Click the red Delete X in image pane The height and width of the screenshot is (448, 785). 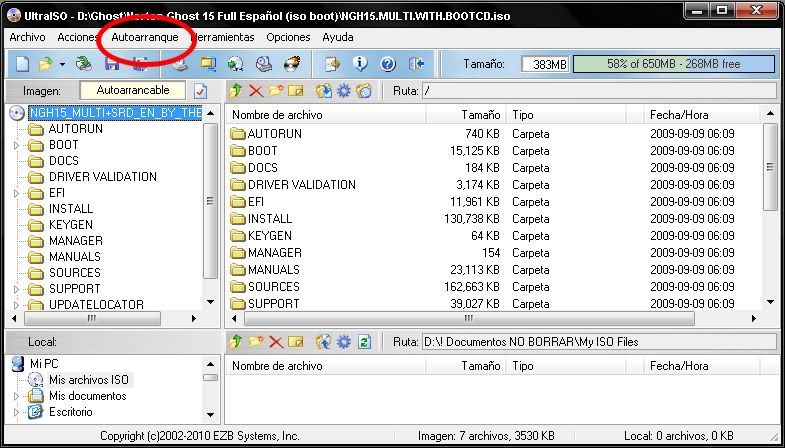point(256,91)
